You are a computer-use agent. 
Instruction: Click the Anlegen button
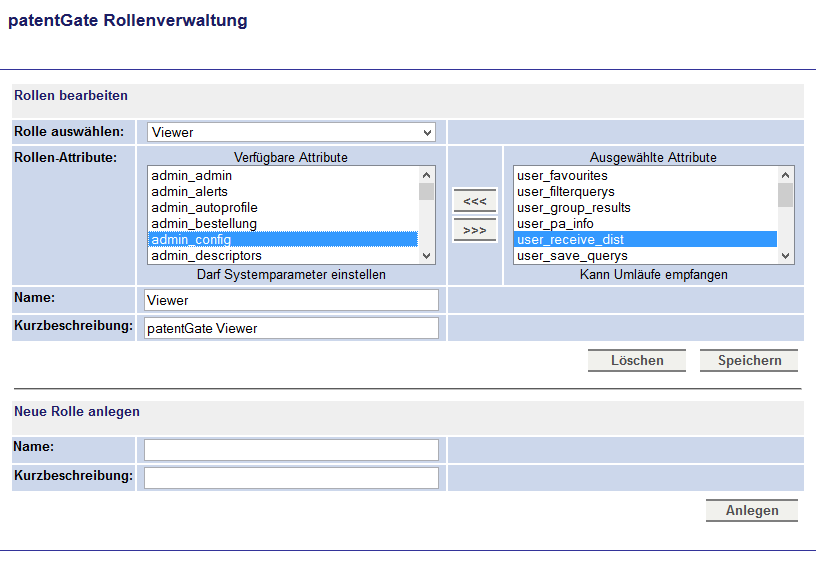coord(752,510)
